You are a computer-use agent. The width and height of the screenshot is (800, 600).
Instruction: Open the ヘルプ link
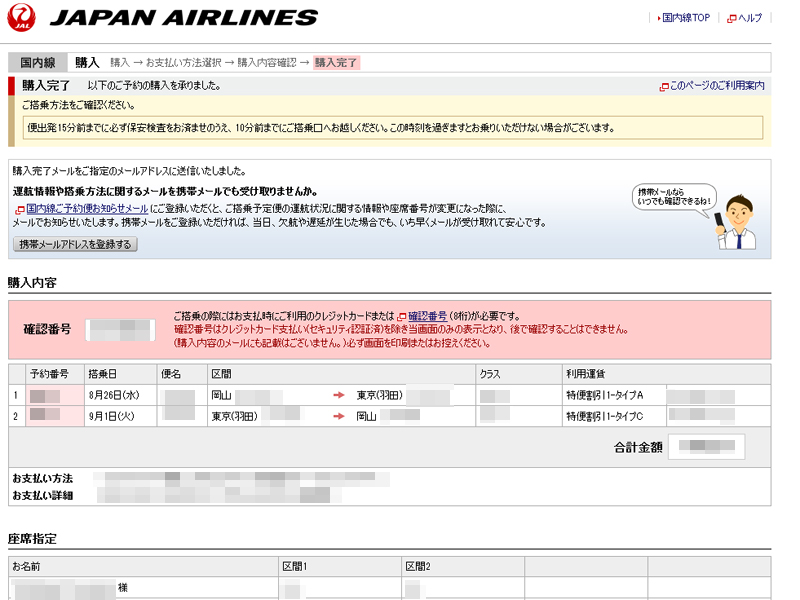(750, 18)
